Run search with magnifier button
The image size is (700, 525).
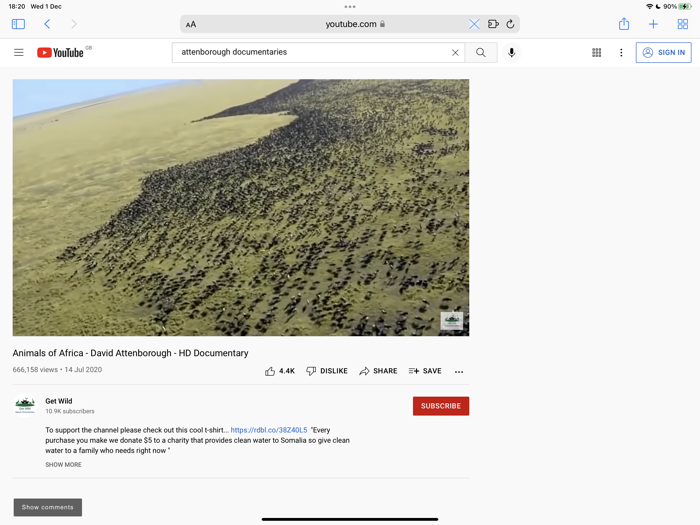click(481, 53)
